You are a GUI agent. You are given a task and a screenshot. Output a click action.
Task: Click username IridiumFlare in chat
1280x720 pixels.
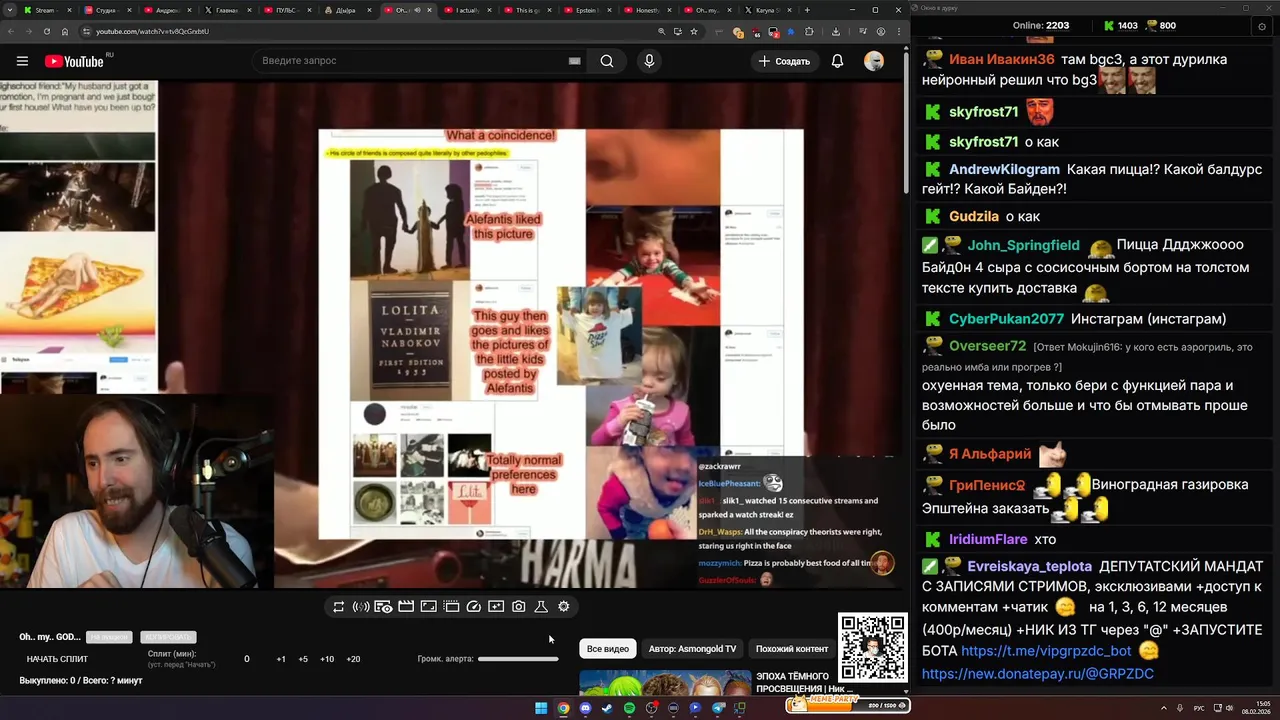988,540
